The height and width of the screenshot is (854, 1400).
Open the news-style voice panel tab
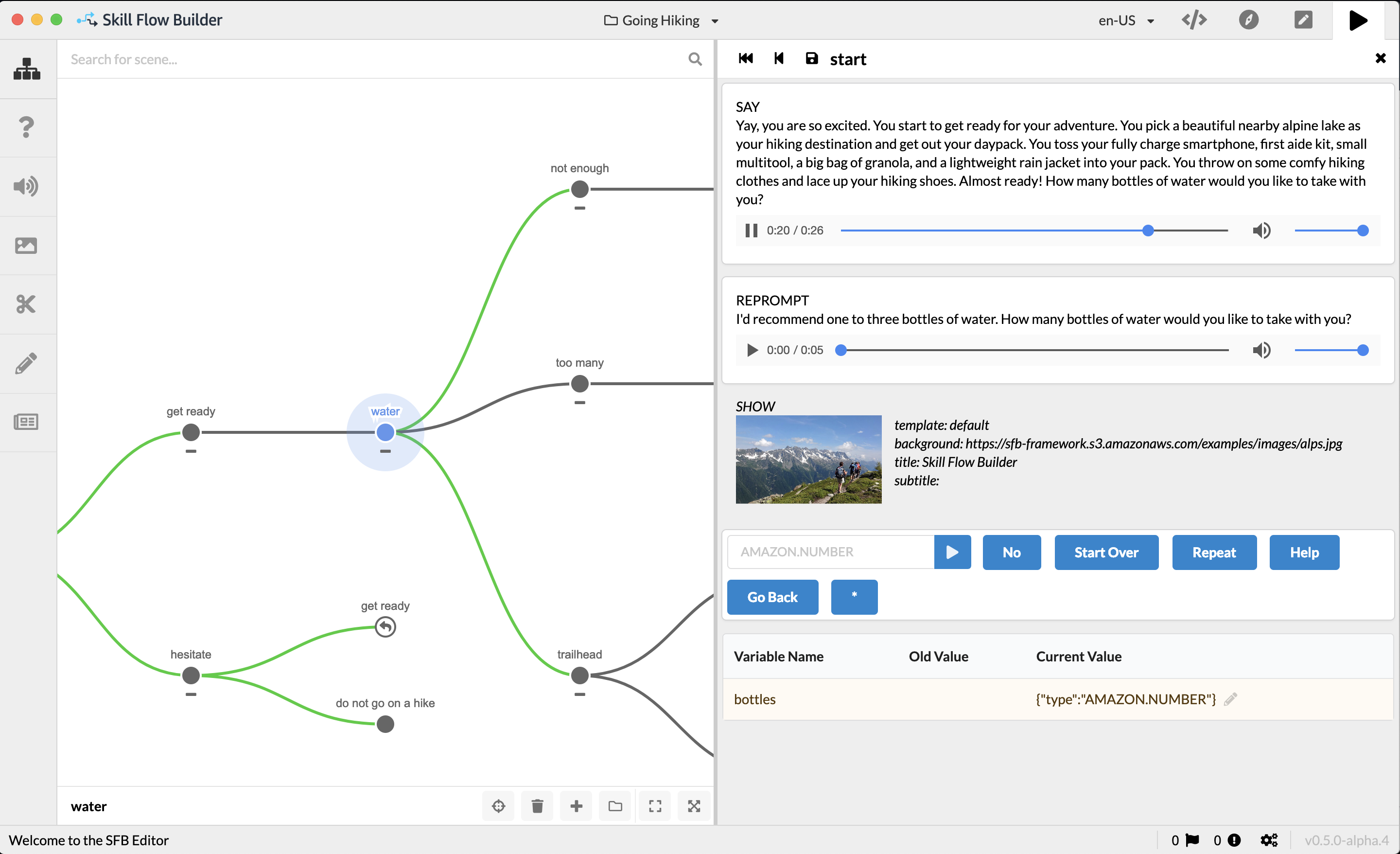[x=27, y=422]
